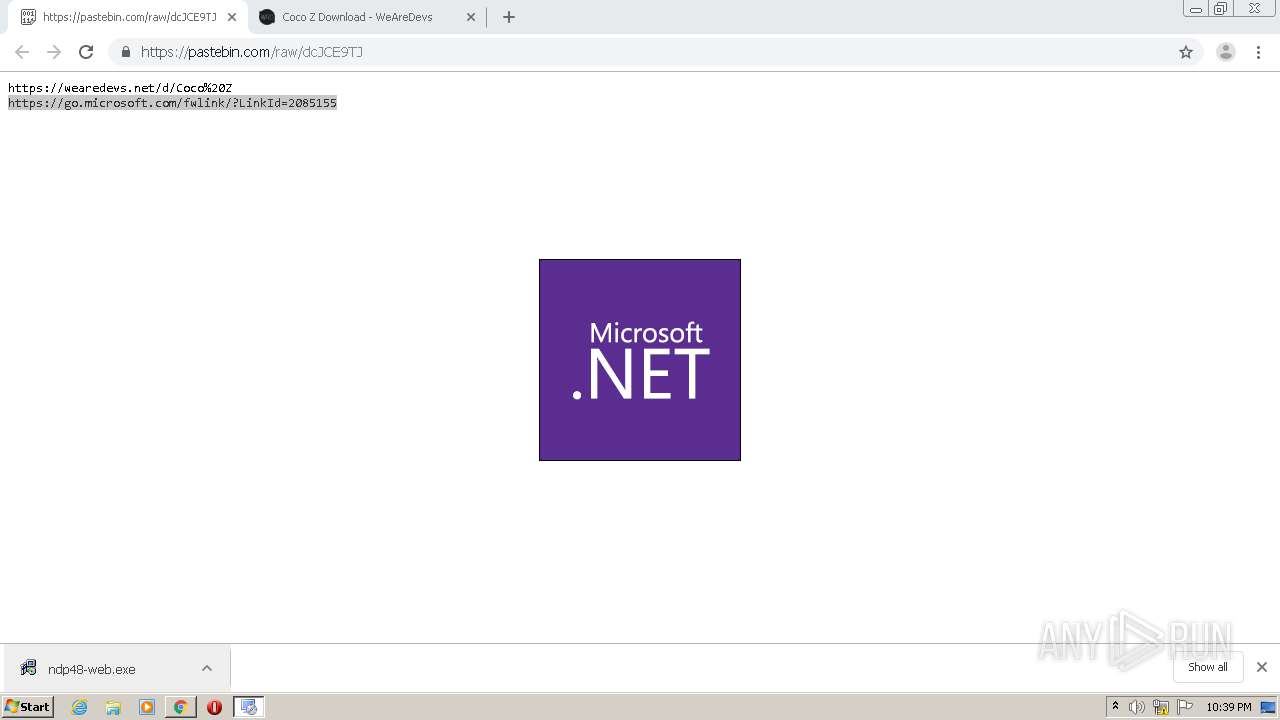Image resolution: width=1280 pixels, height=720 pixels.
Task: Restore down the Chrome window
Action: coord(1221,8)
